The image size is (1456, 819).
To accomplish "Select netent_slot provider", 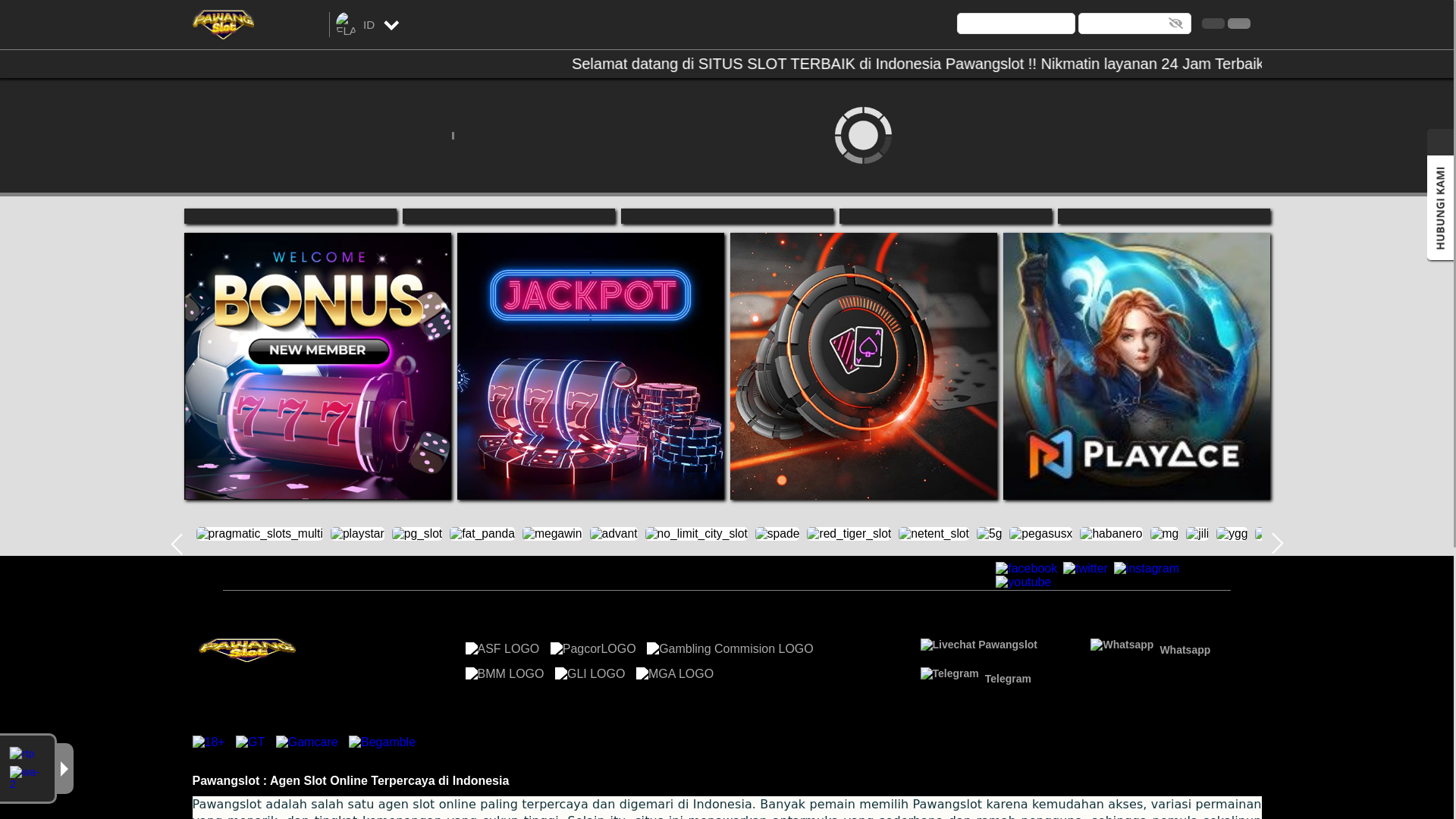I will [x=934, y=534].
